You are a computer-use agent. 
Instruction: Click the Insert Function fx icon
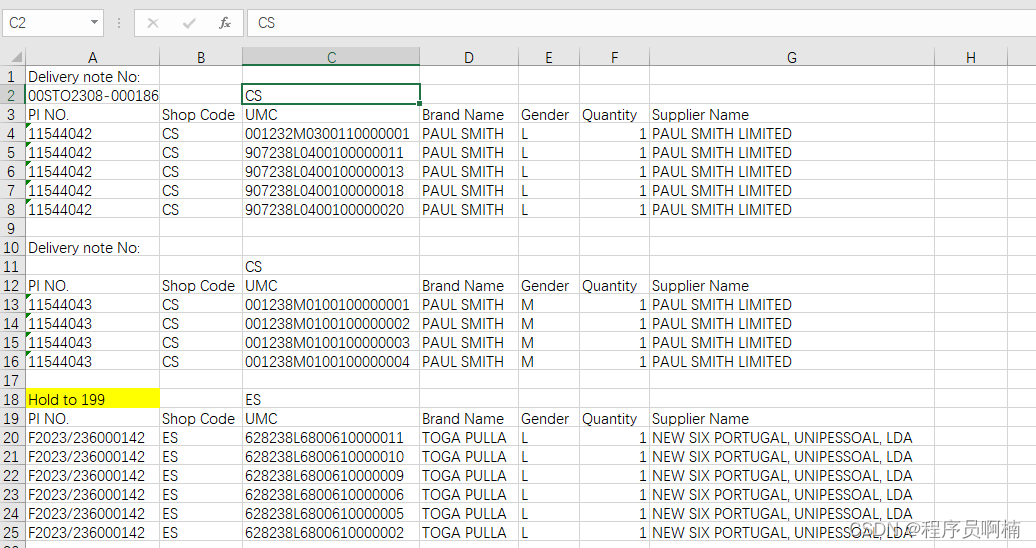pyautogui.click(x=225, y=23)
